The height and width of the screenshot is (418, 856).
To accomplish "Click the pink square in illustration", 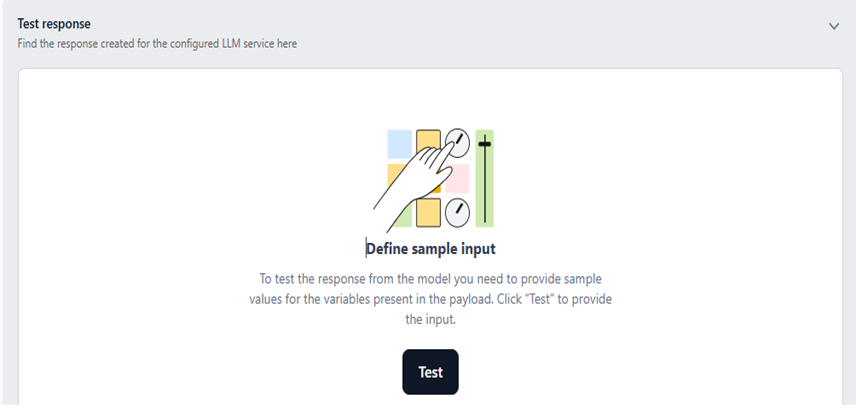I will tap(457, 178).
